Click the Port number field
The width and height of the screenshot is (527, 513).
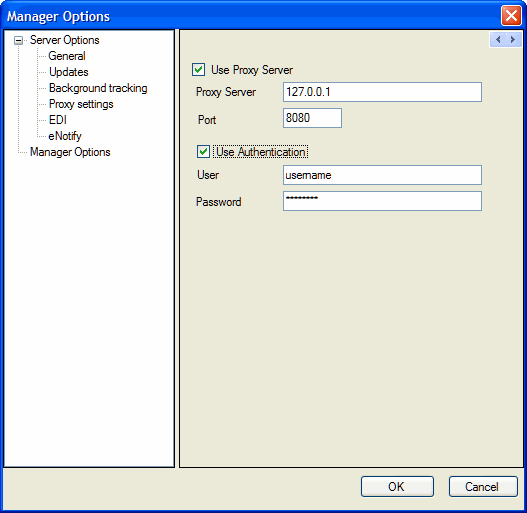pos(312,118)
